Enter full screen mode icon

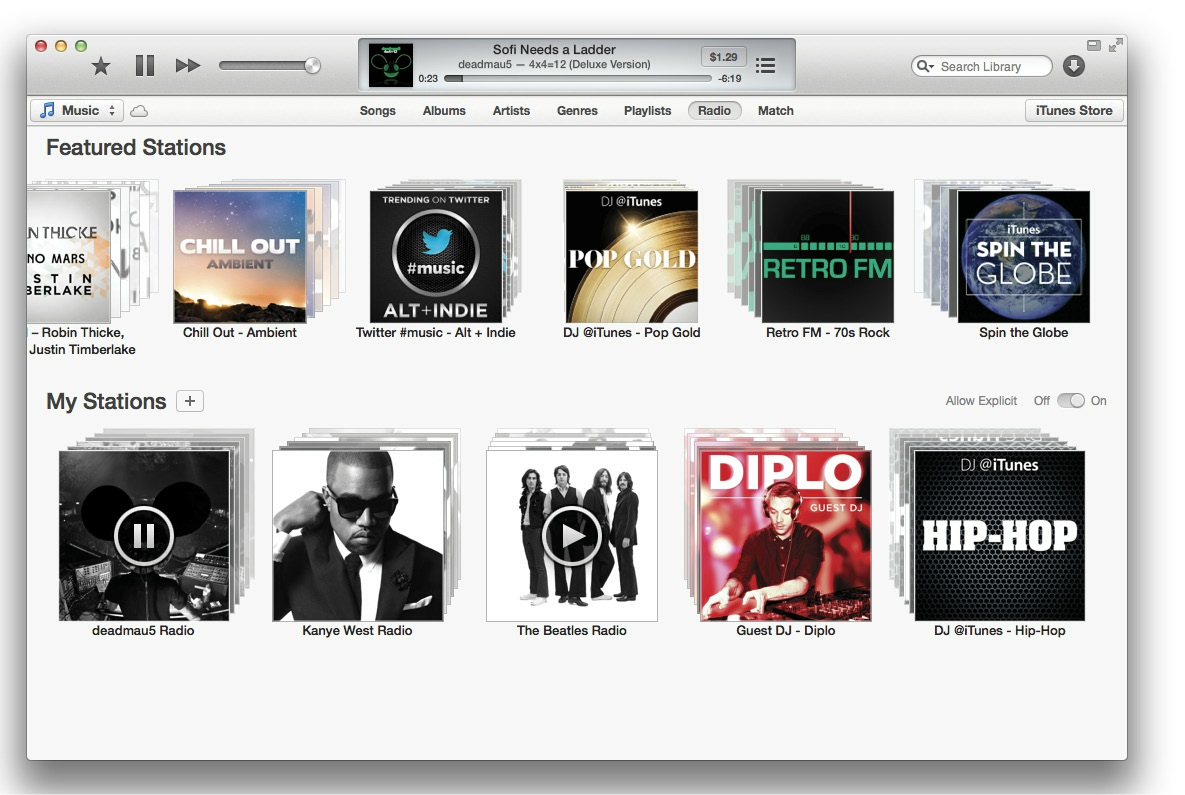tap(1115, 45)
